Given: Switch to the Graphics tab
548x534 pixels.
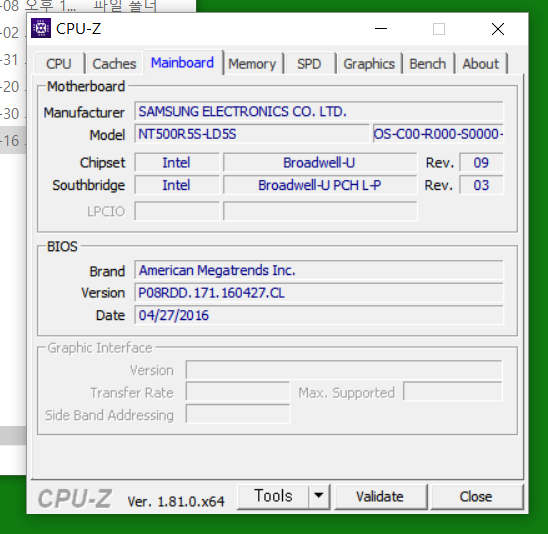Looking at the screenshot, I should click(x=369, y=64).
